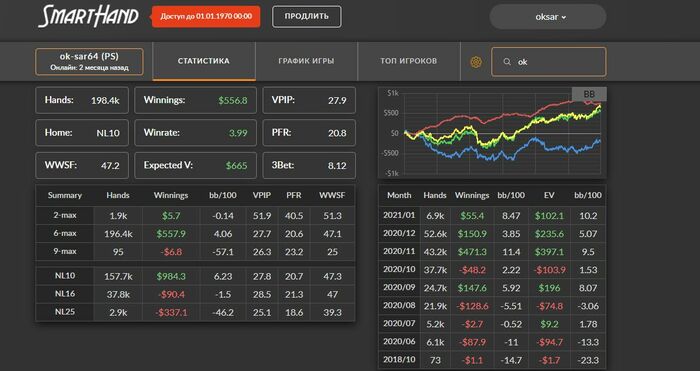
Task: Select the ok-sar64 (PS) player card
Action: pos(89,62)
